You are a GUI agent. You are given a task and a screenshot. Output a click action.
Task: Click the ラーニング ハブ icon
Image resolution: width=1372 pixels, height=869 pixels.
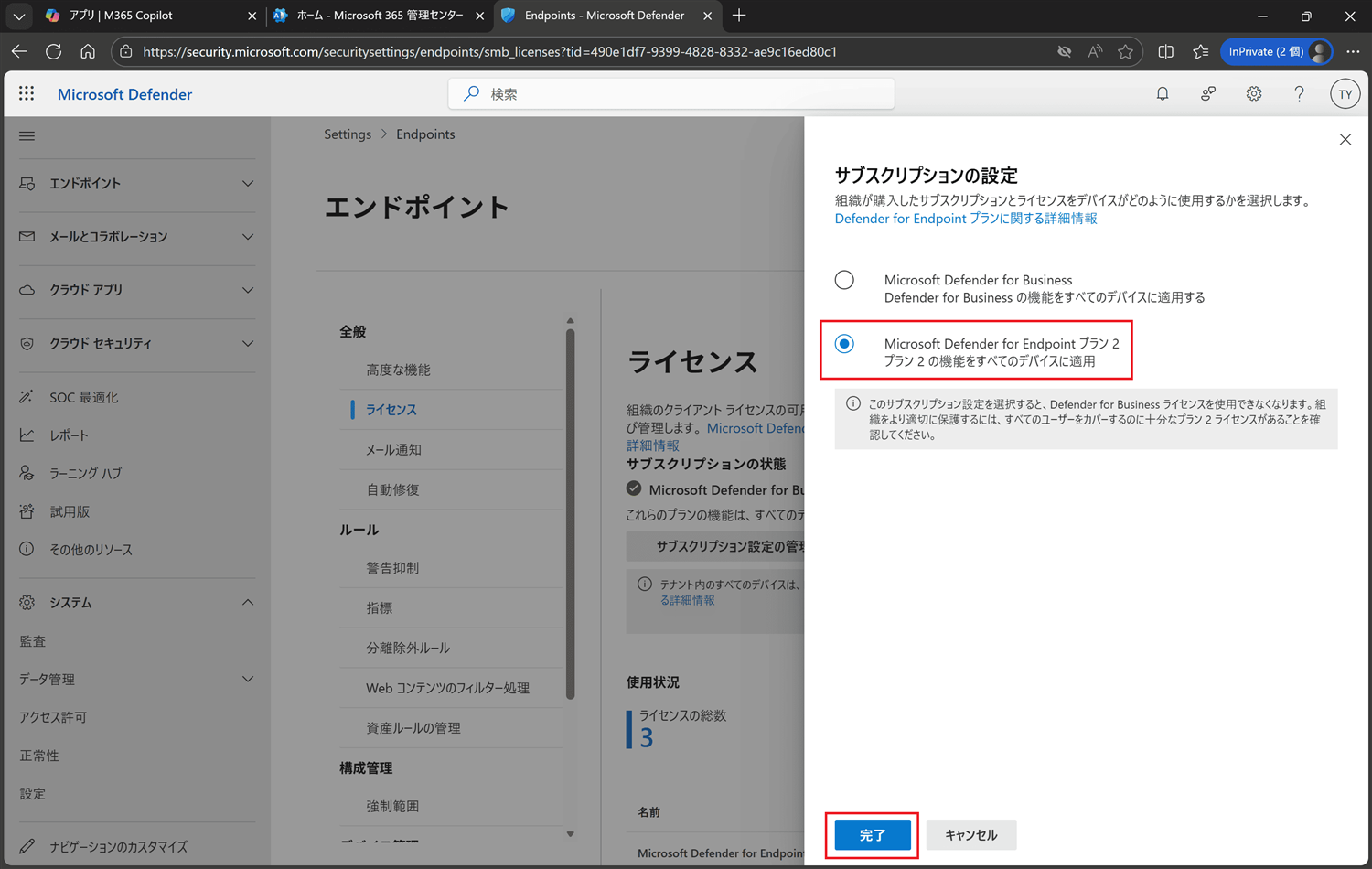27,473
